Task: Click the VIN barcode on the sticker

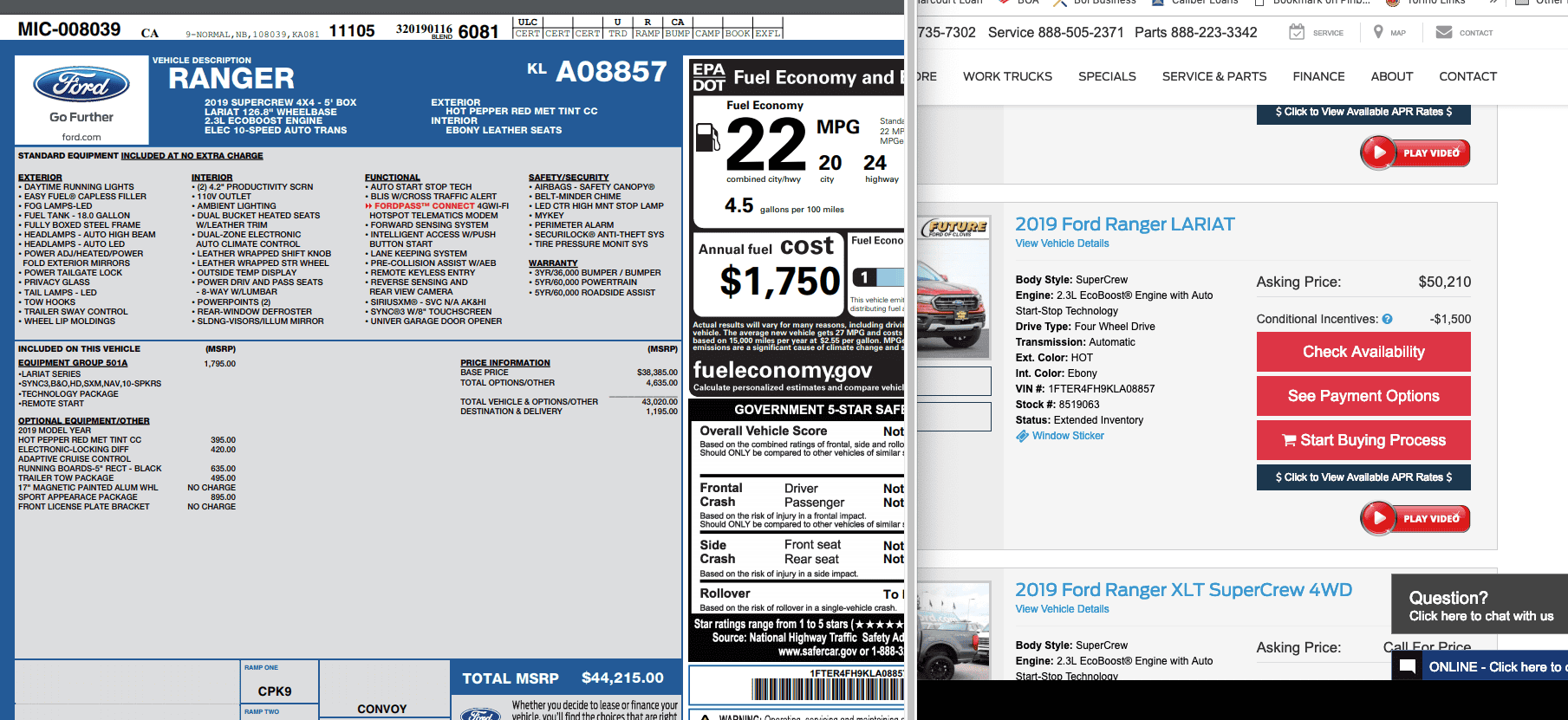Action: point(827,690)
